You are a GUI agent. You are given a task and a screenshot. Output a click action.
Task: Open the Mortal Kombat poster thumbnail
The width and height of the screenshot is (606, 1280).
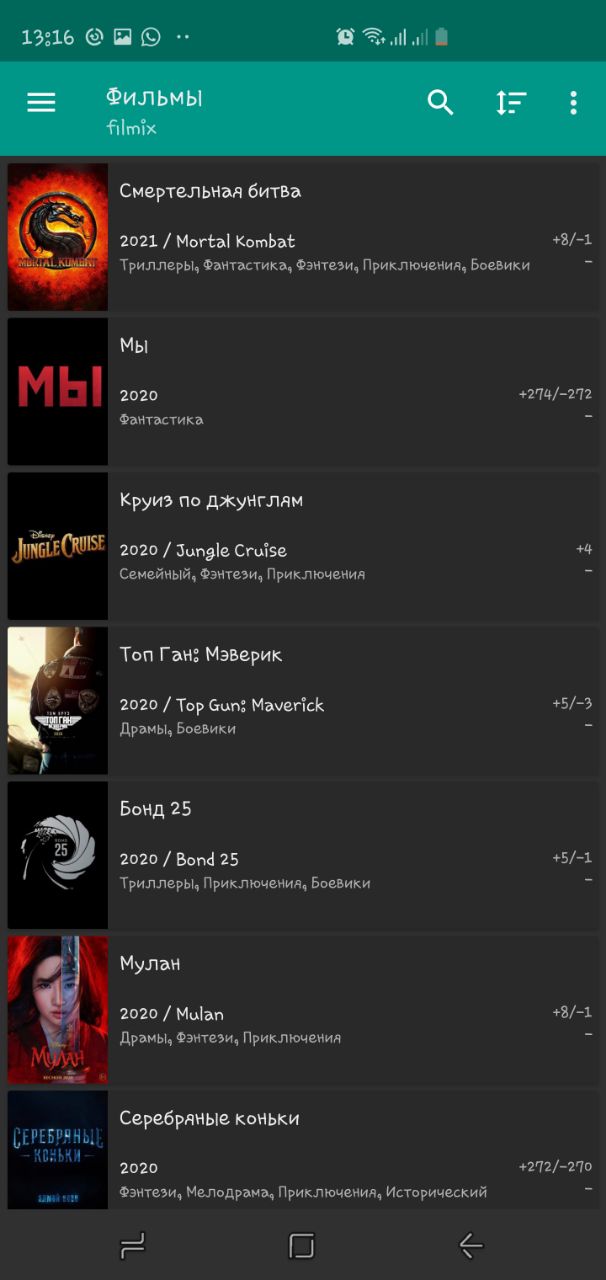pyautogui.click(x=58, y=237)
